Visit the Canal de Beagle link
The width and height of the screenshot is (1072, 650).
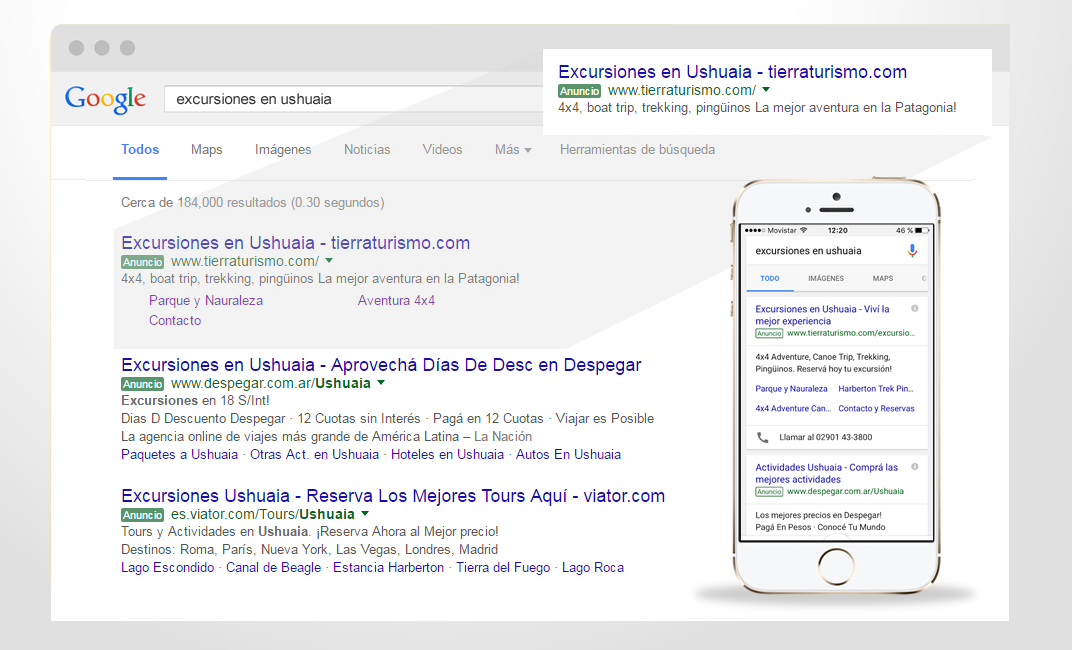tap(273, 568)
